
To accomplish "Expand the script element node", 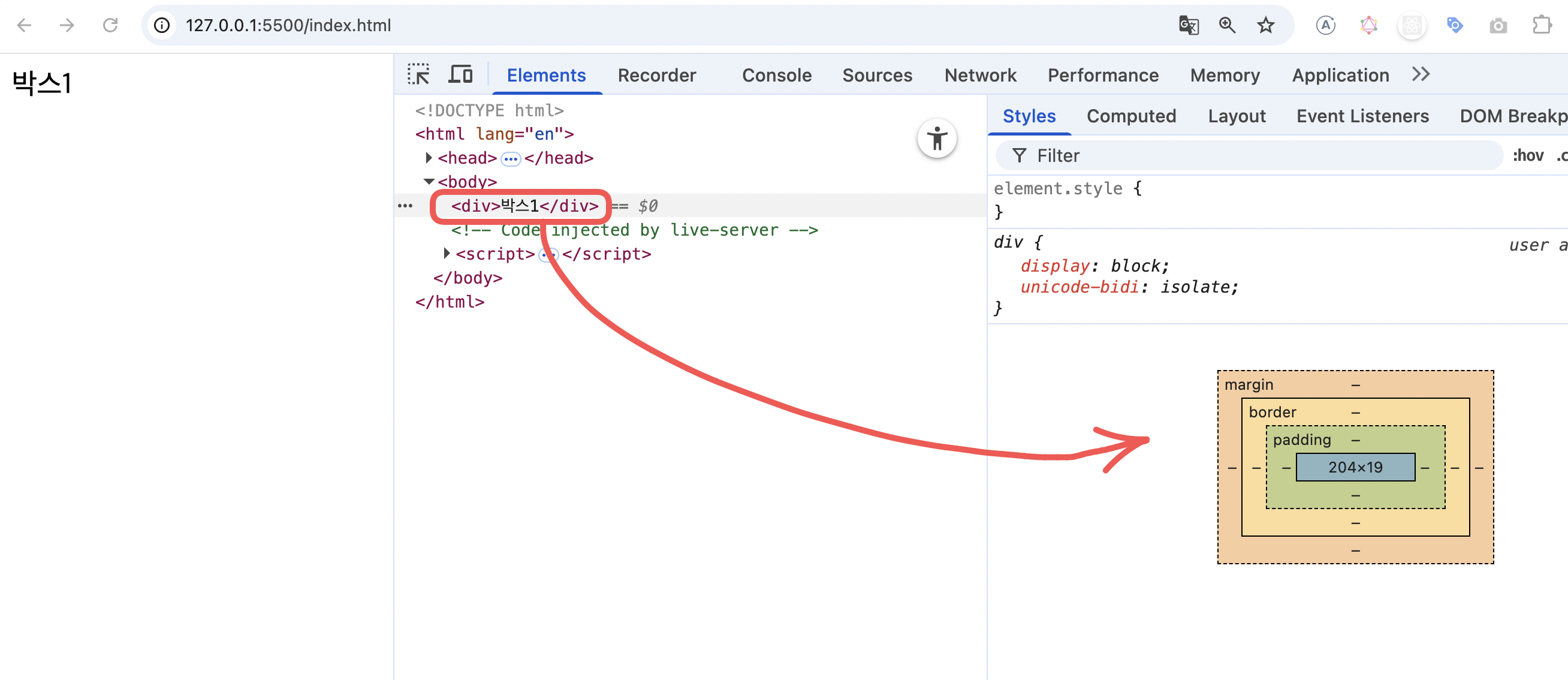I will [x=447, y=253].
